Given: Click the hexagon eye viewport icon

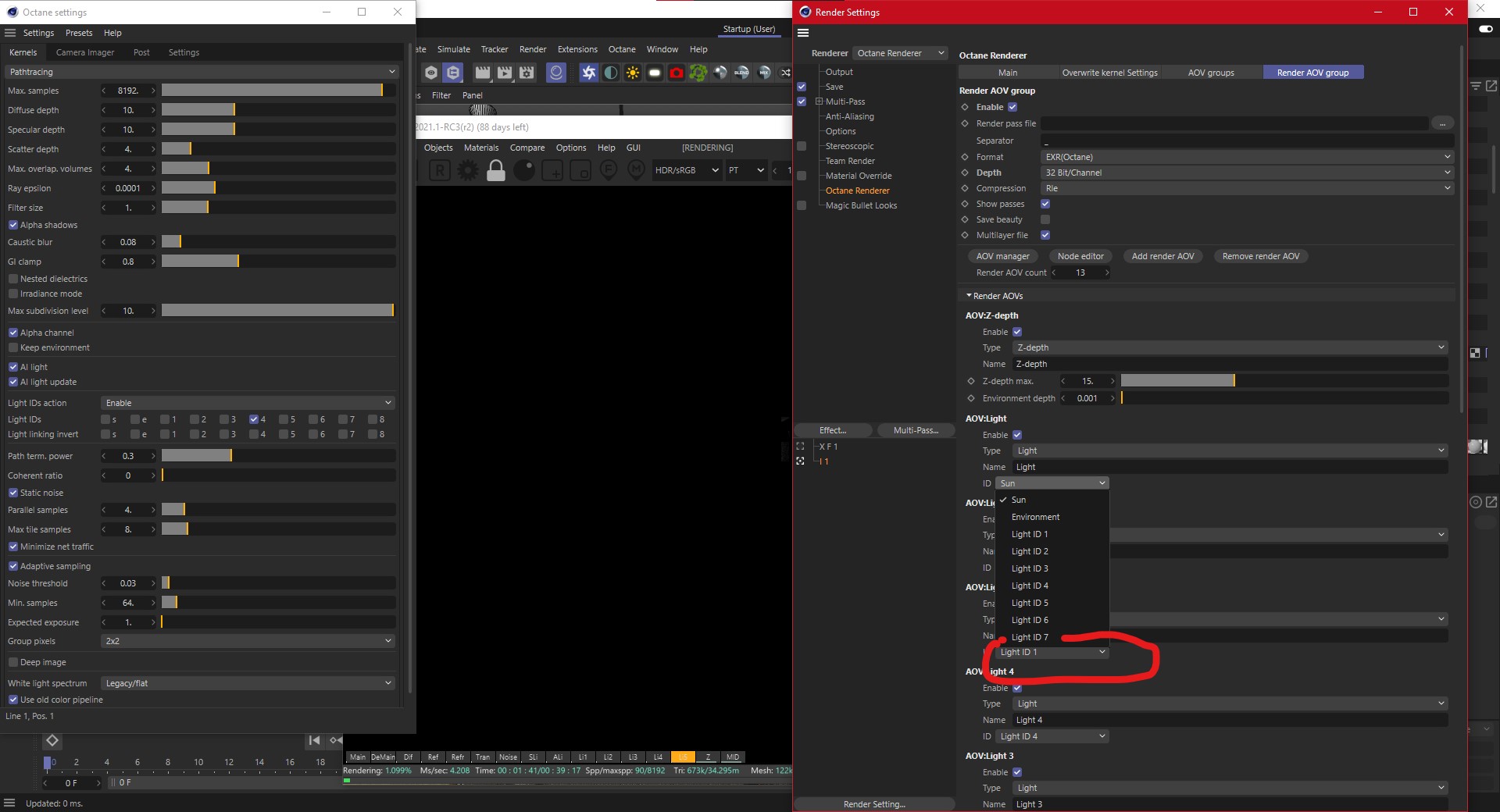Looking at the screenshot, I should pyautogui.click(x=431, y=73).
